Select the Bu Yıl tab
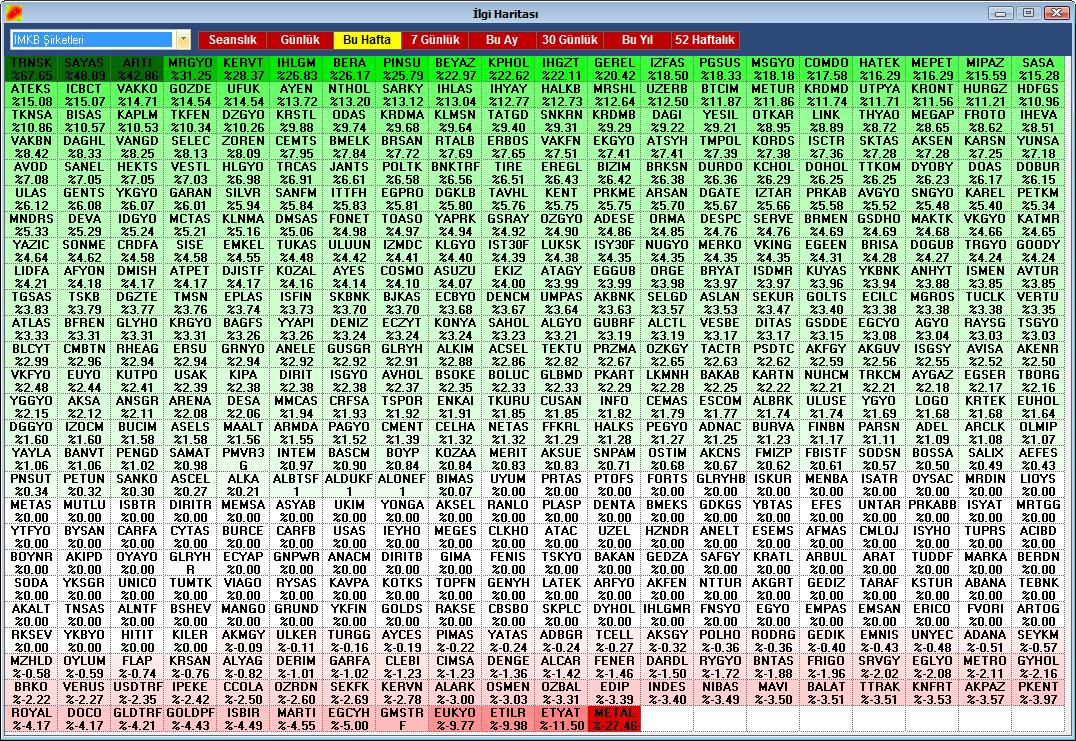 tap(637, 40)
